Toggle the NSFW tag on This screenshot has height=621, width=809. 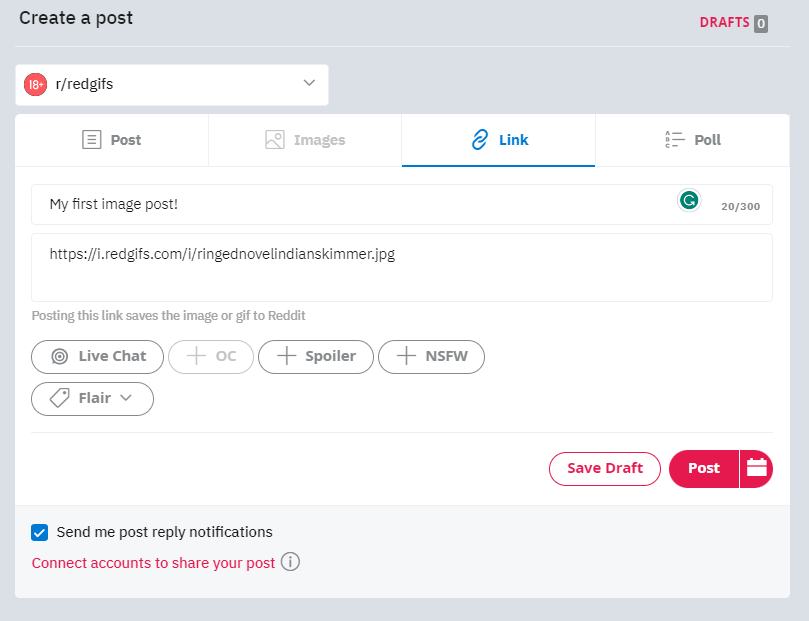click(x=431, y=356)
